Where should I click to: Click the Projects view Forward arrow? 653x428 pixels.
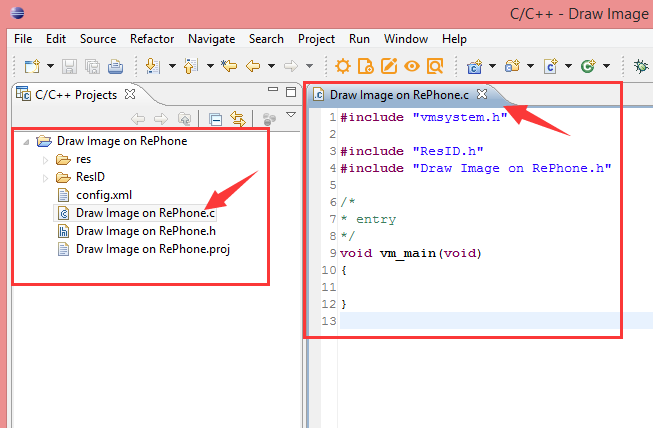161,119
